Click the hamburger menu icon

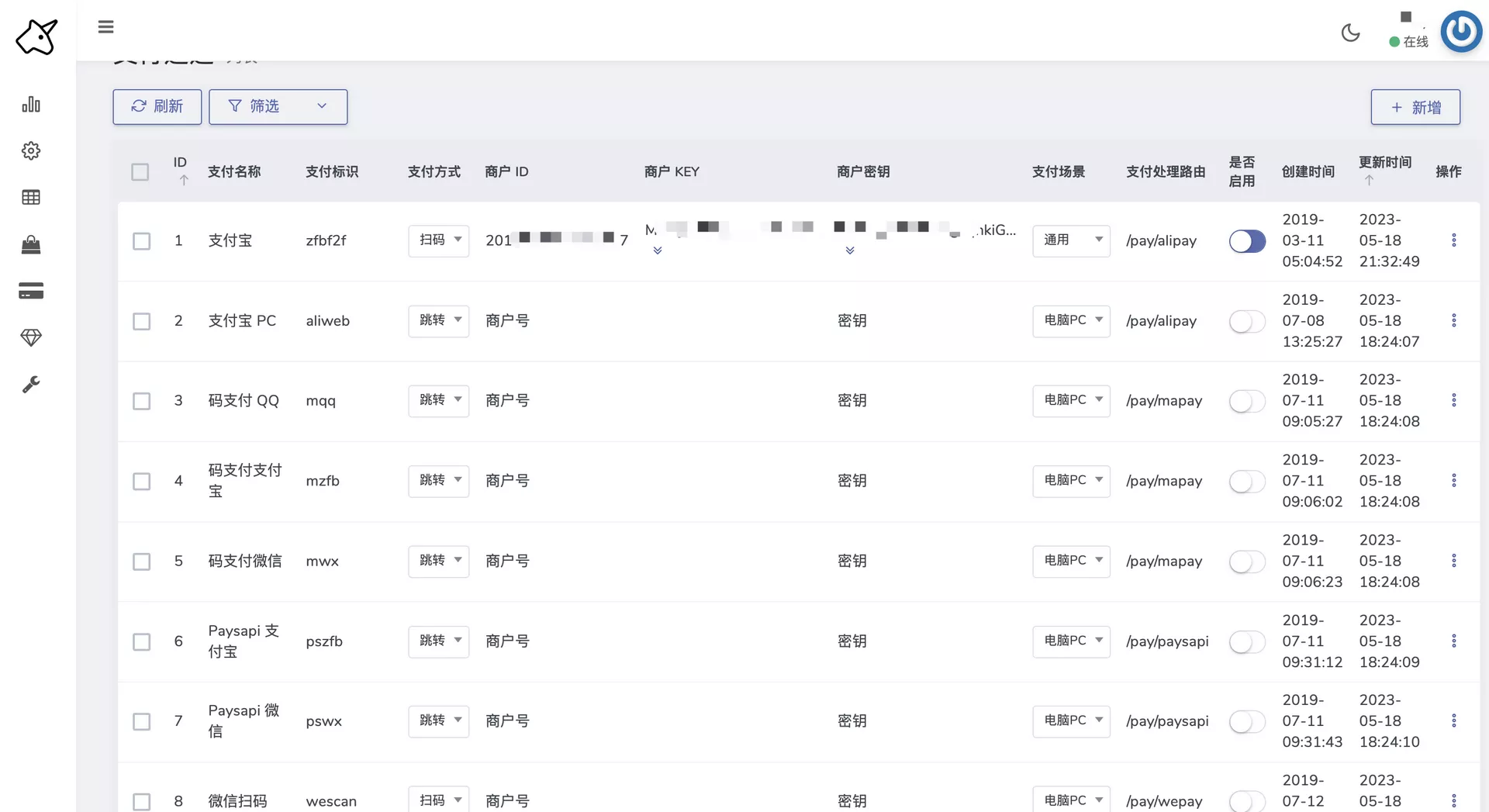(106, 27)
